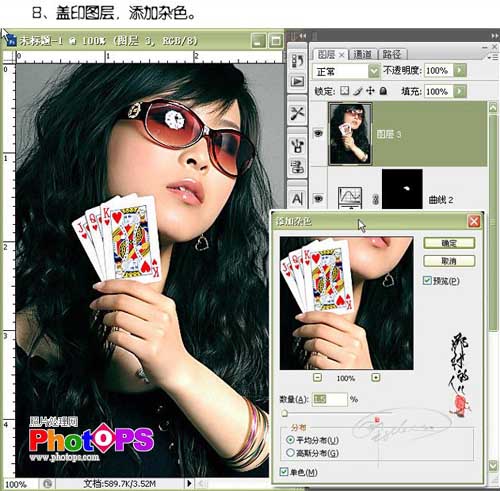Screen dimensions: 500x491
Task: Toggle lock all padlock icon
Action: click(x=383, y=91)
